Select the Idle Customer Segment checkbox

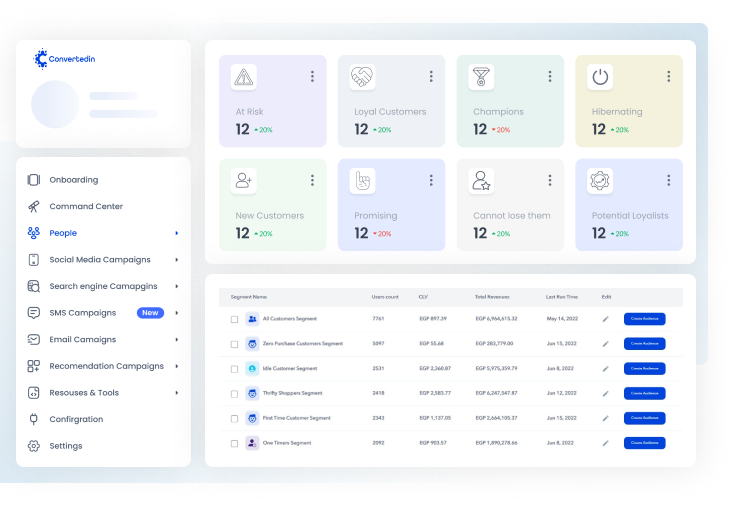pos(235,368)
